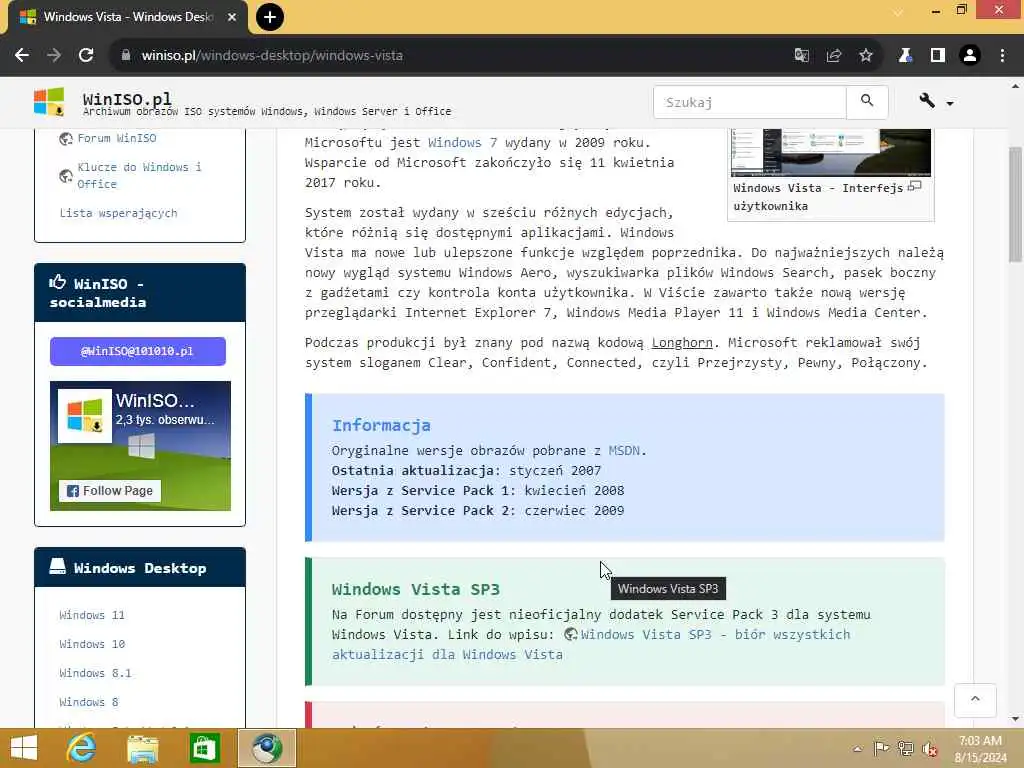1024x768 pixels.
Task: Click the scroll-to-top chevron button
Action: click(x=975, y=700)
